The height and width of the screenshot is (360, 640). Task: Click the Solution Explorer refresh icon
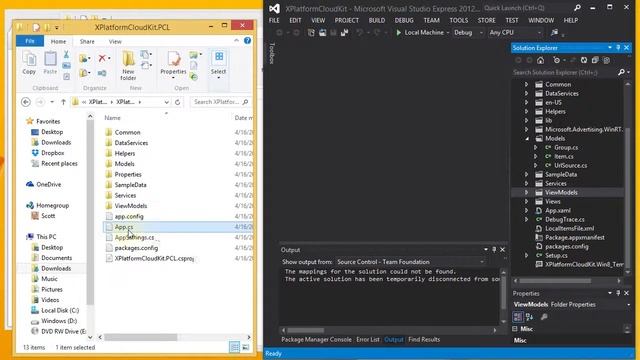coord(584,60)
